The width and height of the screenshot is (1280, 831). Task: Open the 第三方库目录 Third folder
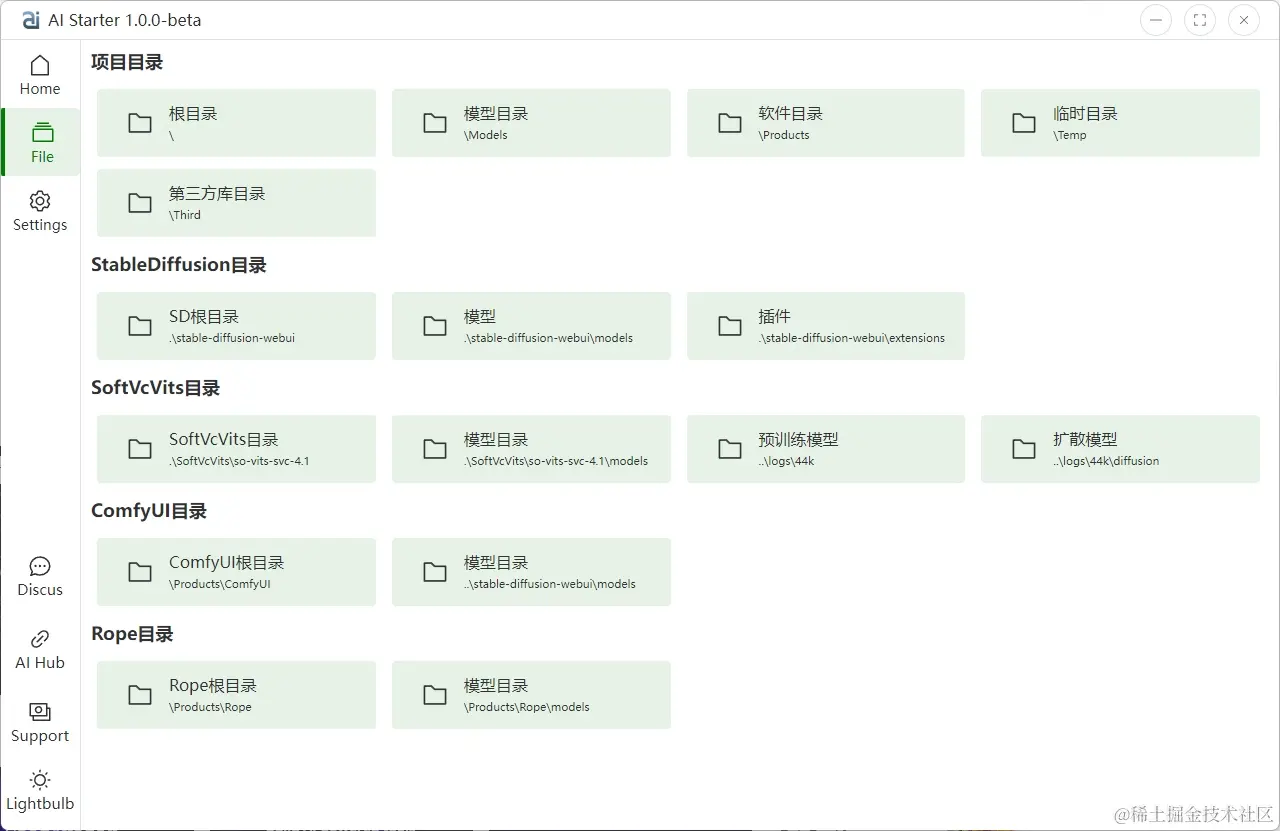tap(235, 202)
